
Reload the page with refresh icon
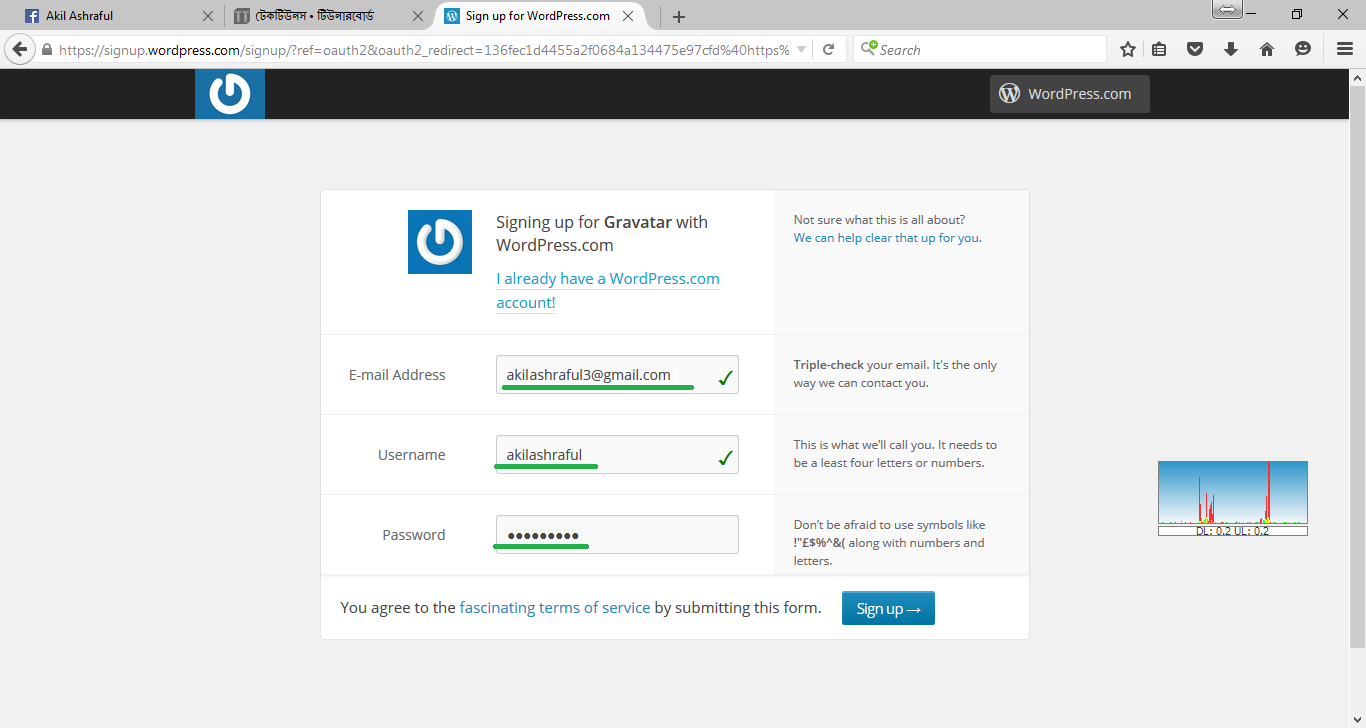[828, 49]
